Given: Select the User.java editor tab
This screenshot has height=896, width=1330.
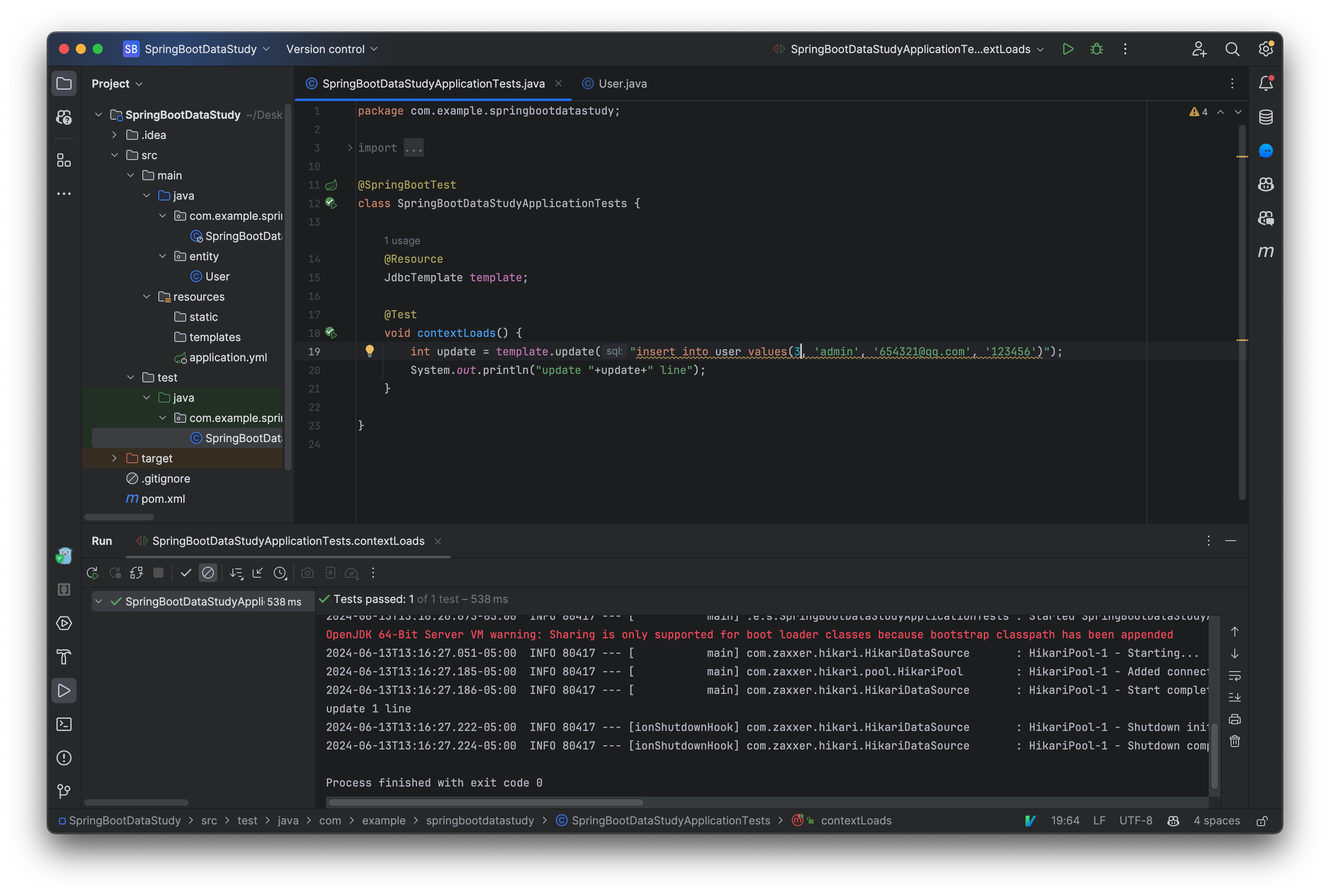Looking at the screenshot, I should point(622,83).
